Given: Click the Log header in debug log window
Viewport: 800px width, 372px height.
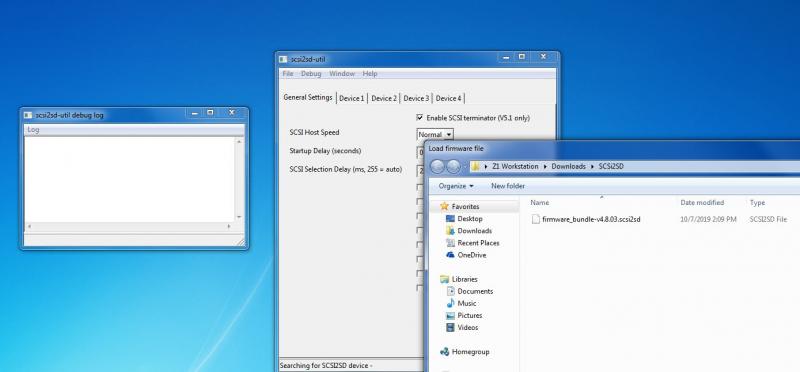Looking at the screenshot, I should pyautogui.click(x=33, y=130).
